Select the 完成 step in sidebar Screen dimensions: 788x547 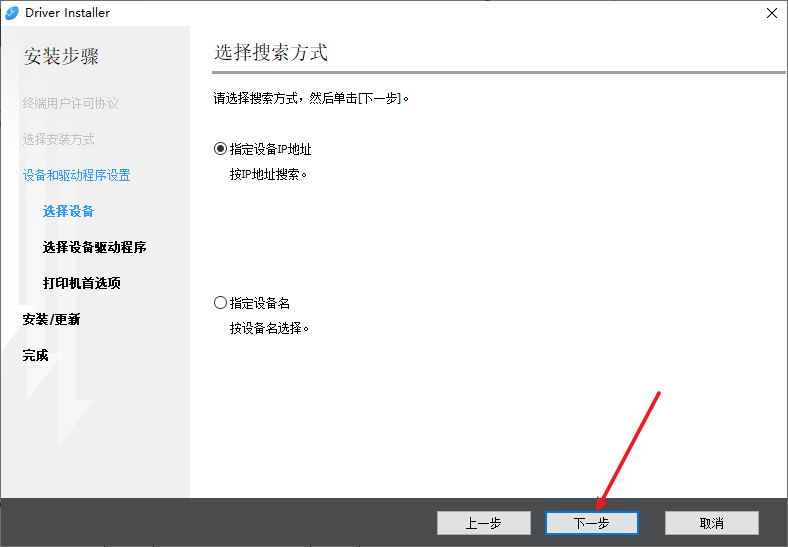[36, 355]
